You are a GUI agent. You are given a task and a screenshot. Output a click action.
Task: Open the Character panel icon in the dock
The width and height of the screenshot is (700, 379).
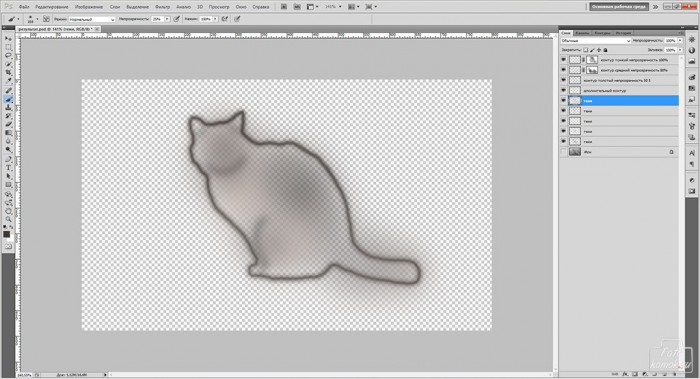[x=692, y=153]
